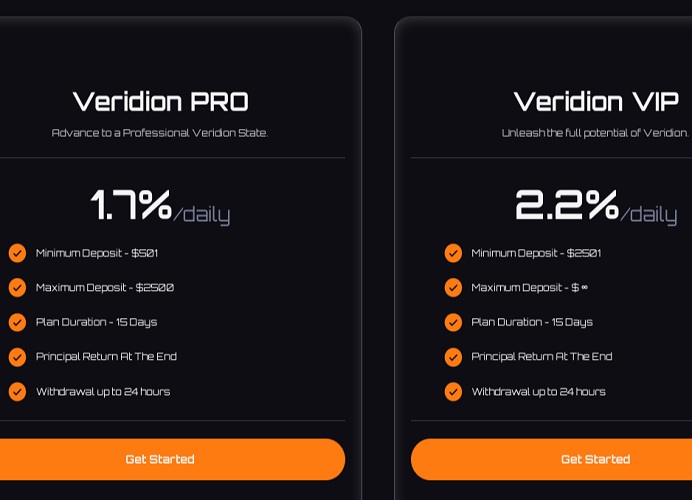Screen dimensions: 692x500
Task: Select the Veridion PRO plan title
Action: 161,102
